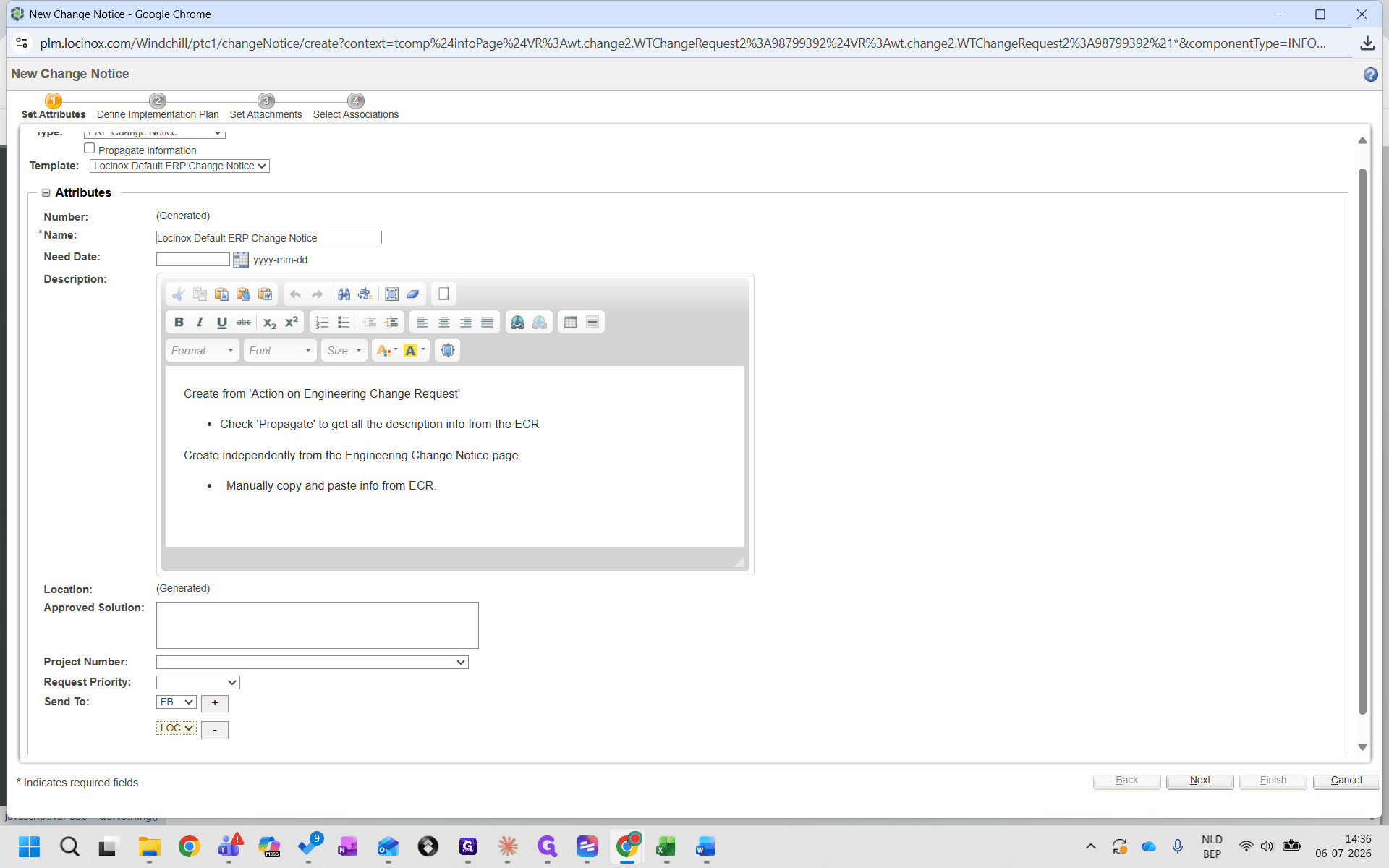Insert a hyperlink using the link icon
Screen dimensions: 1389x868
click(517, 323)
